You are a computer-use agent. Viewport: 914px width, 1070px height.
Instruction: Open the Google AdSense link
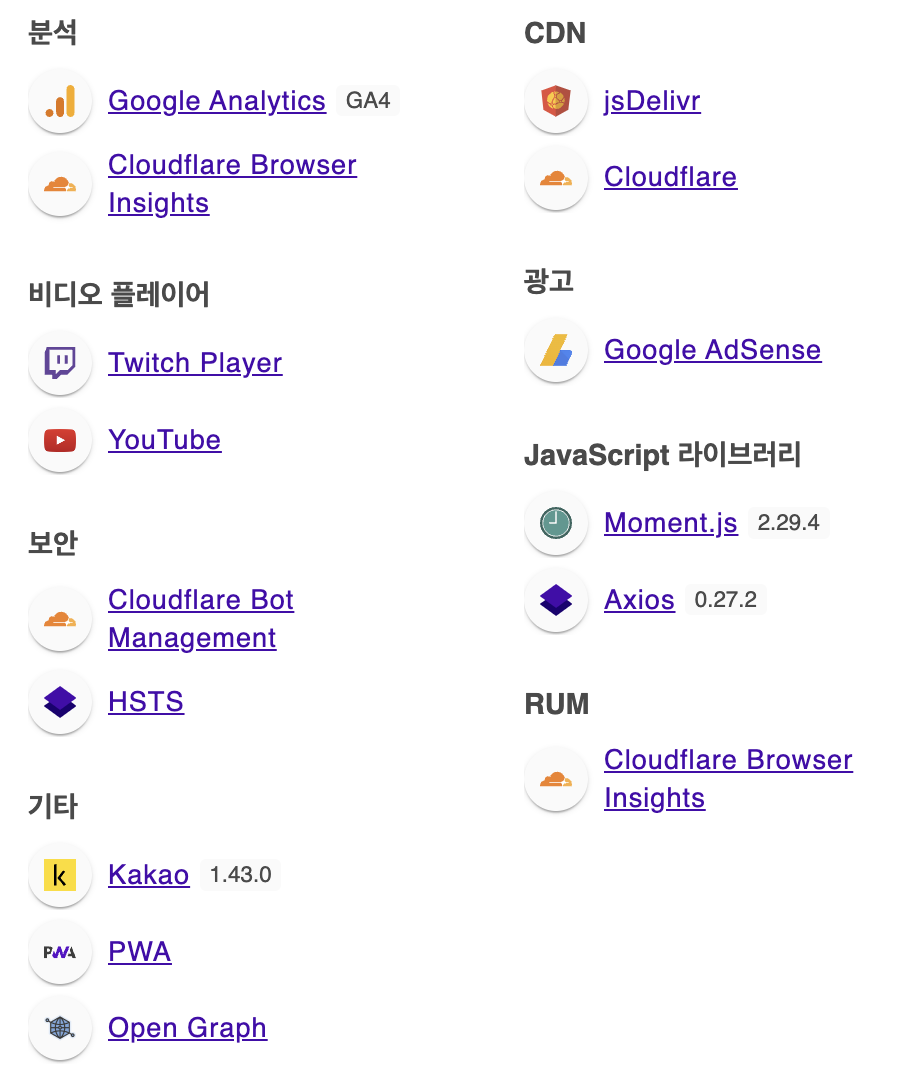pyautogui.click(x=713, y=350)
